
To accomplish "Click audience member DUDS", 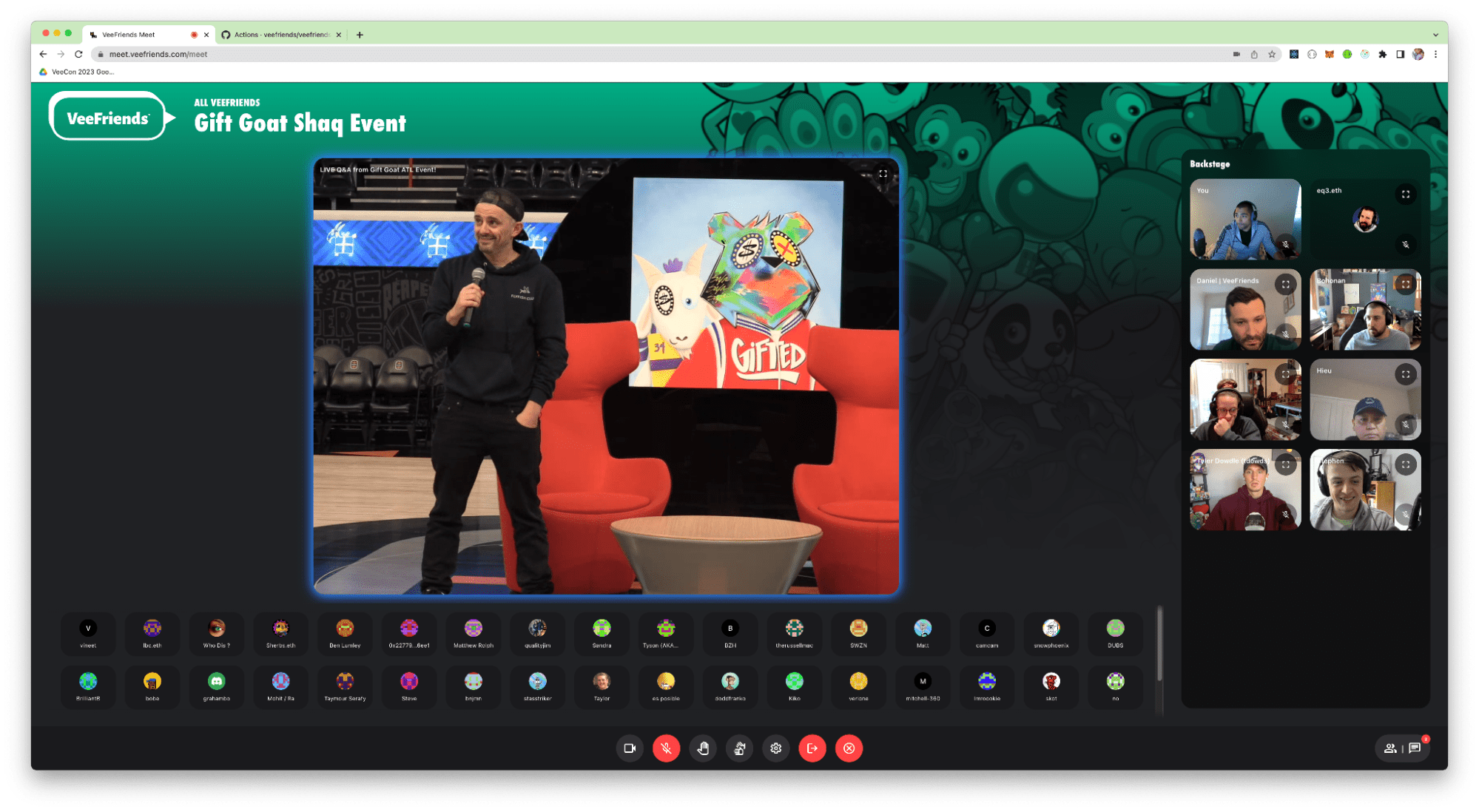I will click(x=1116, y=634).
